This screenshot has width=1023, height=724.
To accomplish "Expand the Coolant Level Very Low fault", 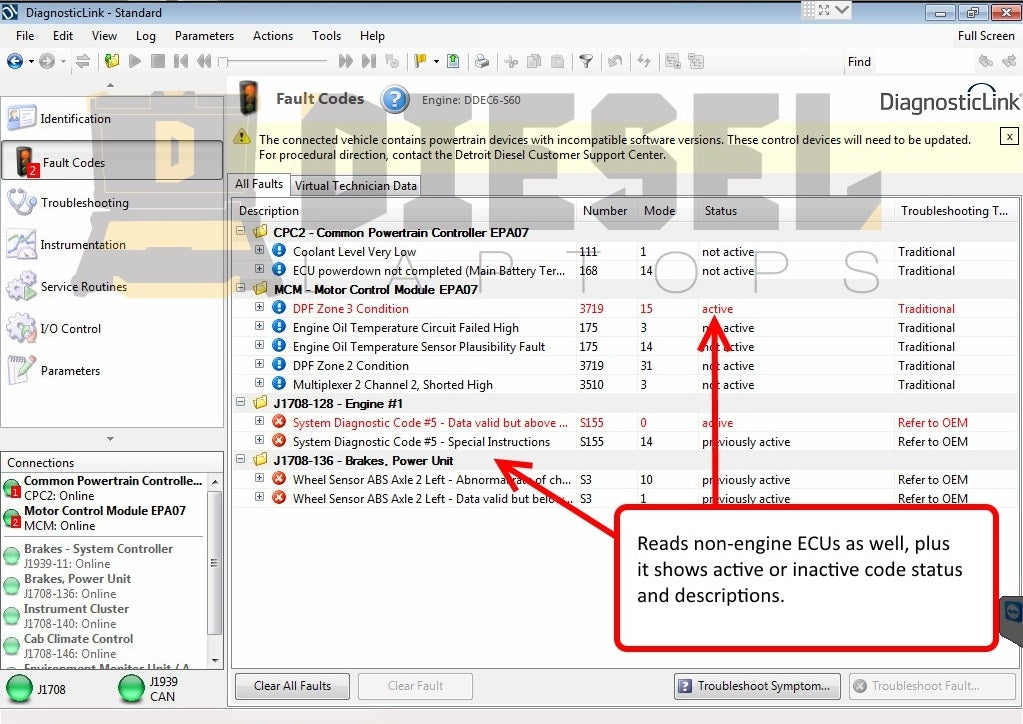I will point(259,250).
